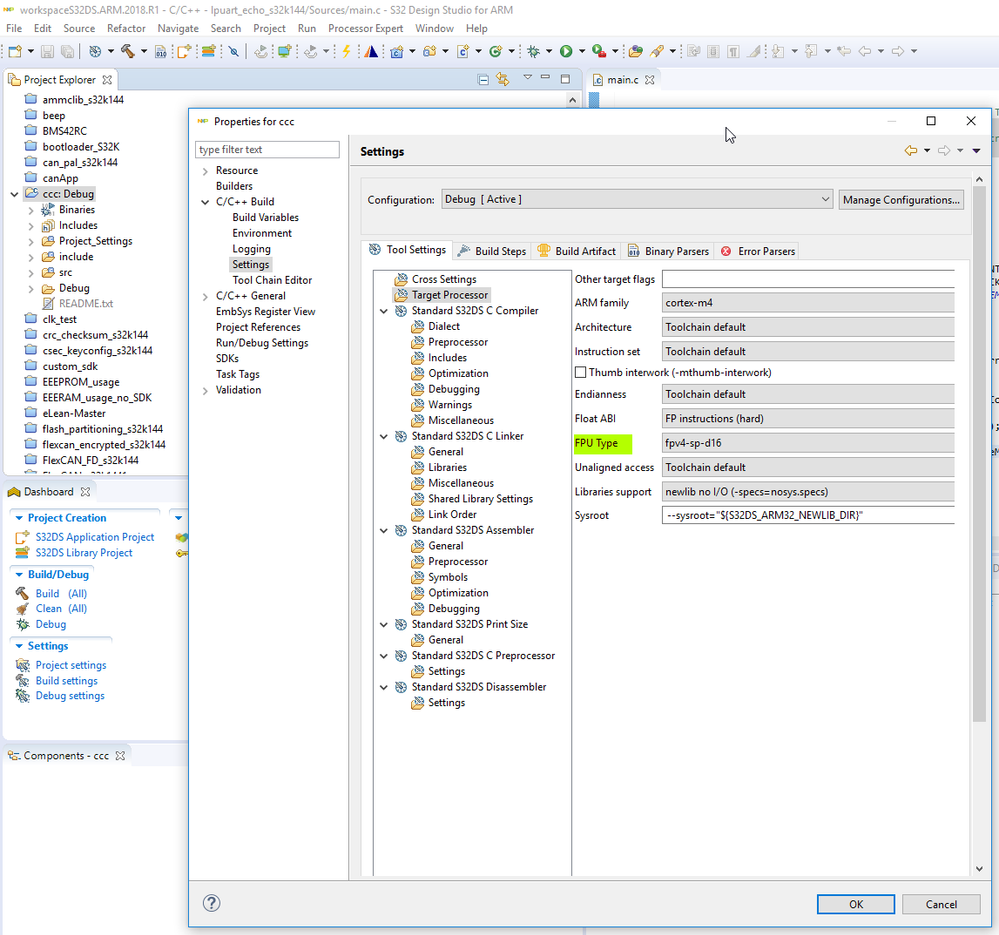Click the yellow lightning bolt toolbar icon
Screen dimensions: 999x935
[346, 52]
